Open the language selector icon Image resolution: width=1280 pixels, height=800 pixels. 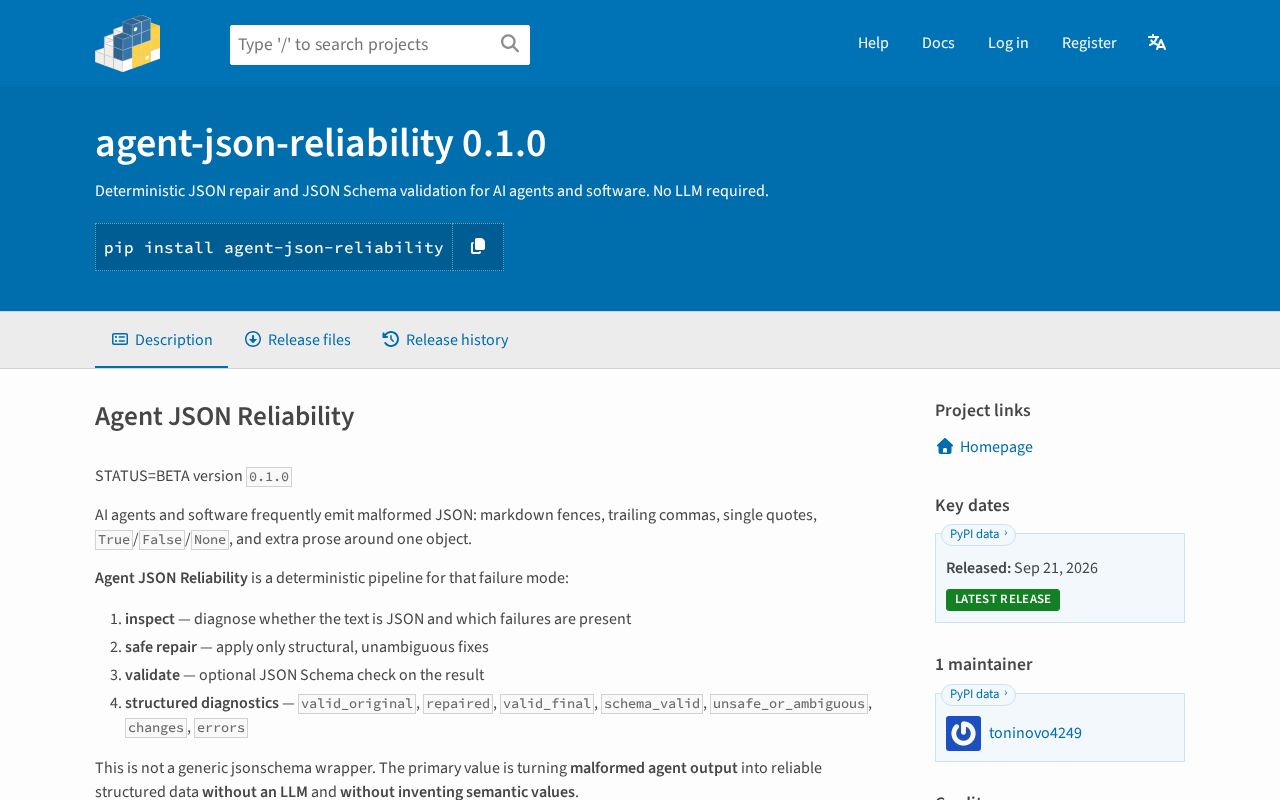1157,42
